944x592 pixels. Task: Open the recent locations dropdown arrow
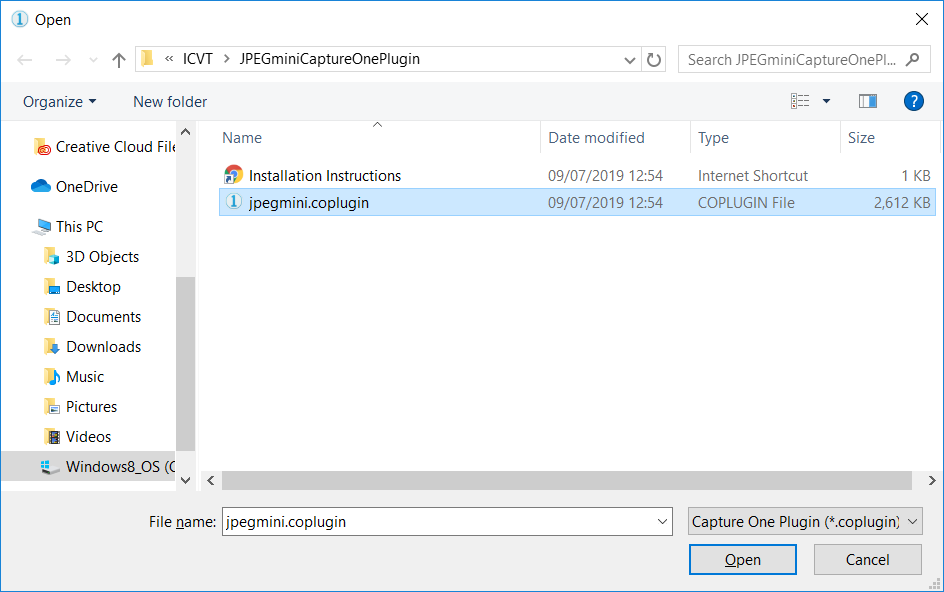(x=93, y=60)
